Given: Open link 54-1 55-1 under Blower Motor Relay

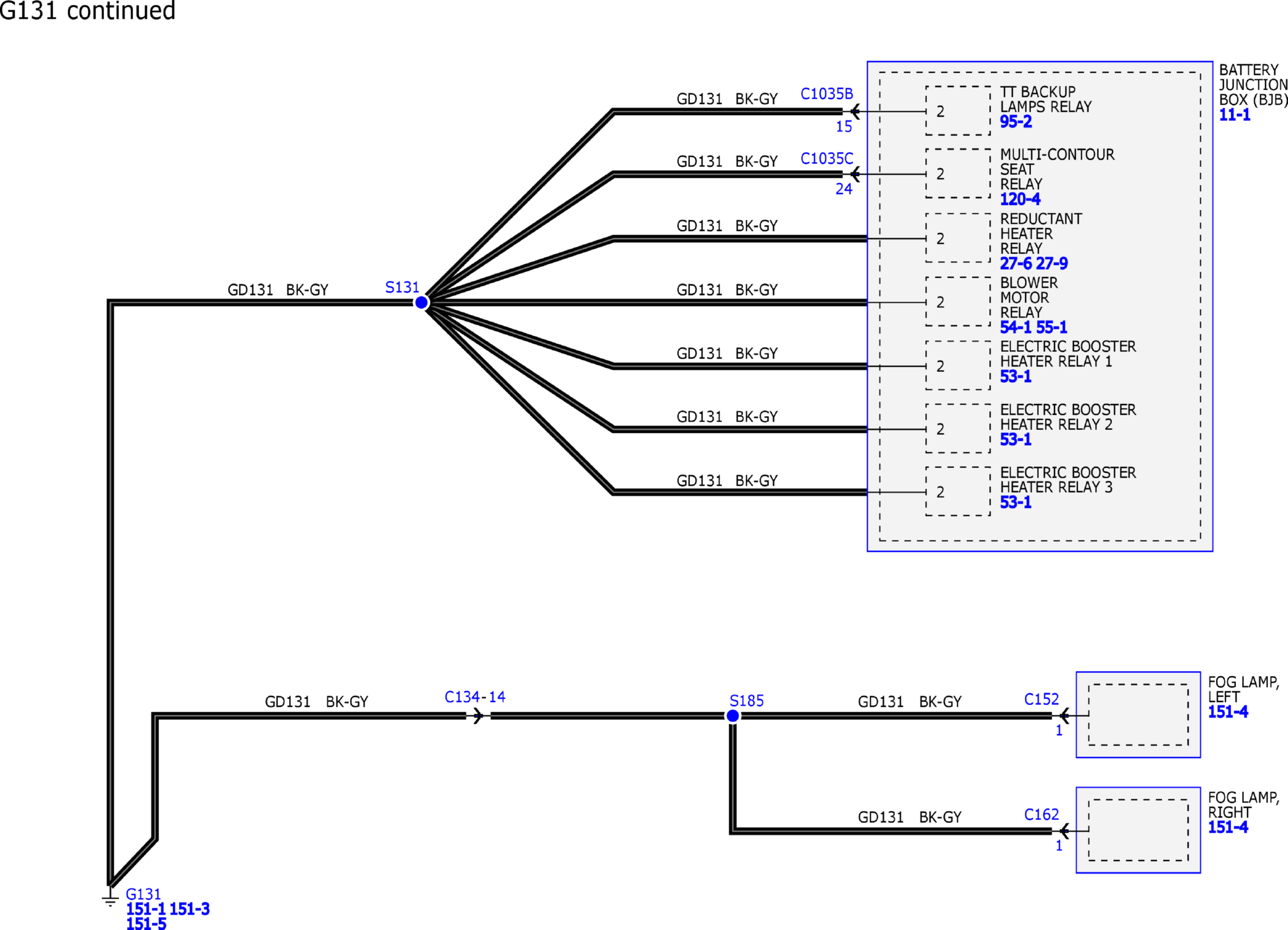Looking at the screenshot, I should [1033, 327].
